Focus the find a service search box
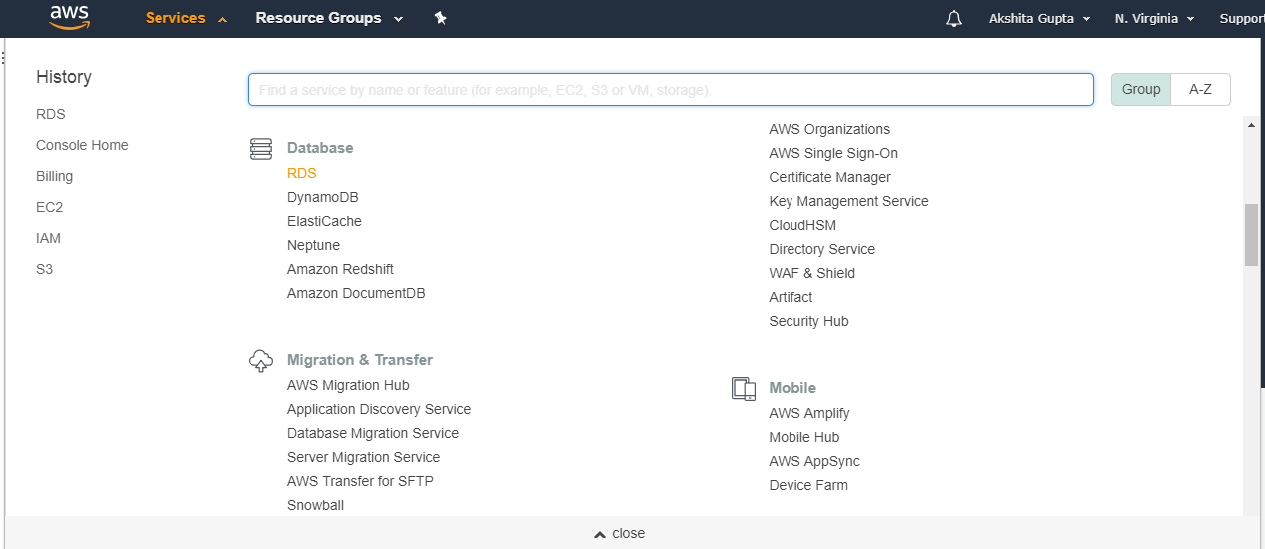This screenshot has width=1265, height=549. click(671, 89)
